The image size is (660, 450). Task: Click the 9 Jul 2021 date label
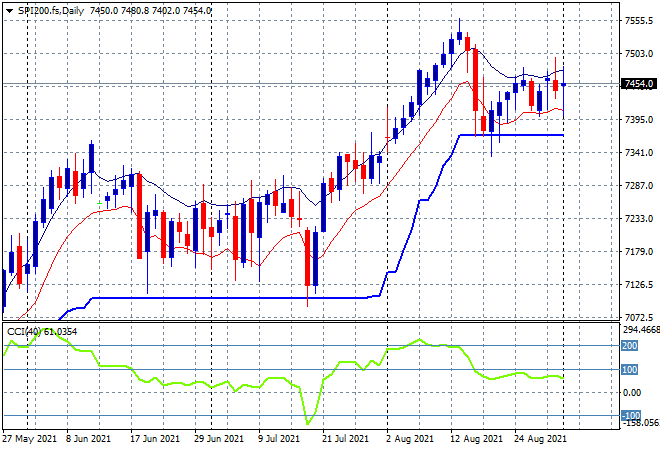click(279, 439)
